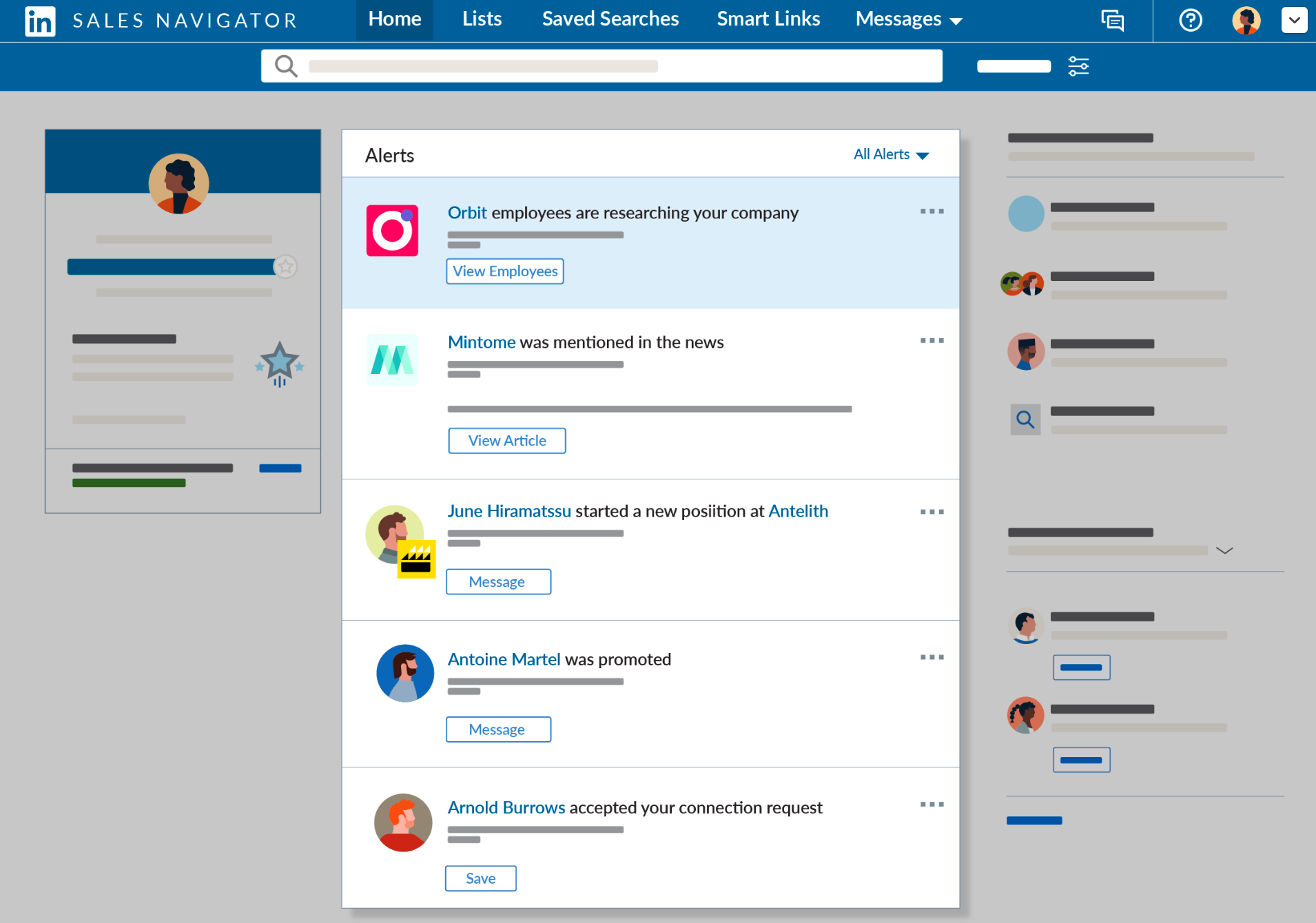
Task: Click the saved search magnifier icon in right panel
Action: tap(1025, 419)
